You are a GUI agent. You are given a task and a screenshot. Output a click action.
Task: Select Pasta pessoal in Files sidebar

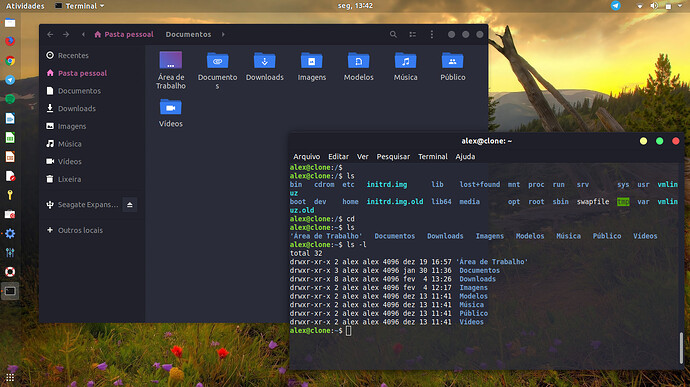pos(92,73)
